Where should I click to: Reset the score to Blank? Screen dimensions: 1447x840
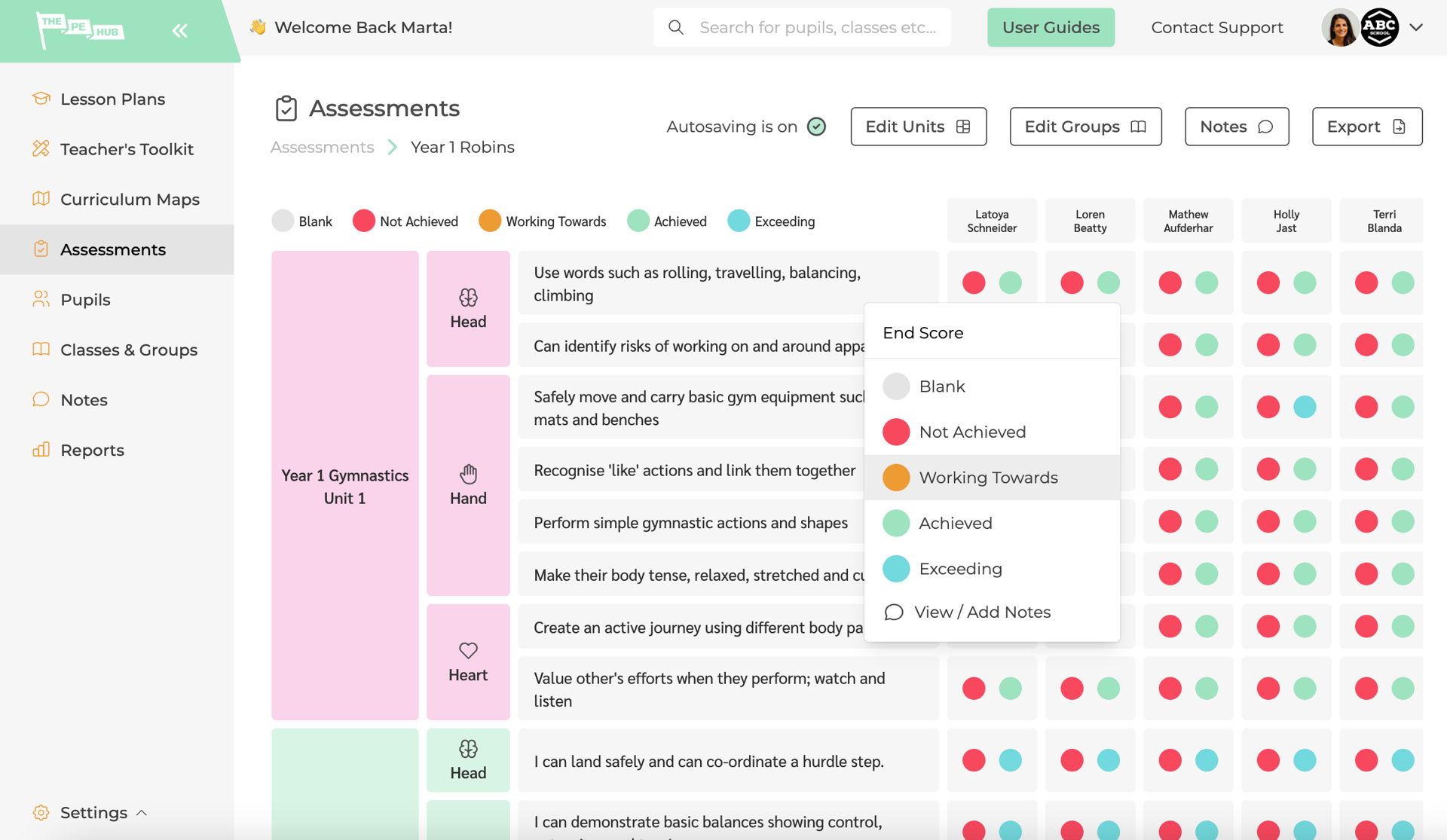tap(942, 386)
